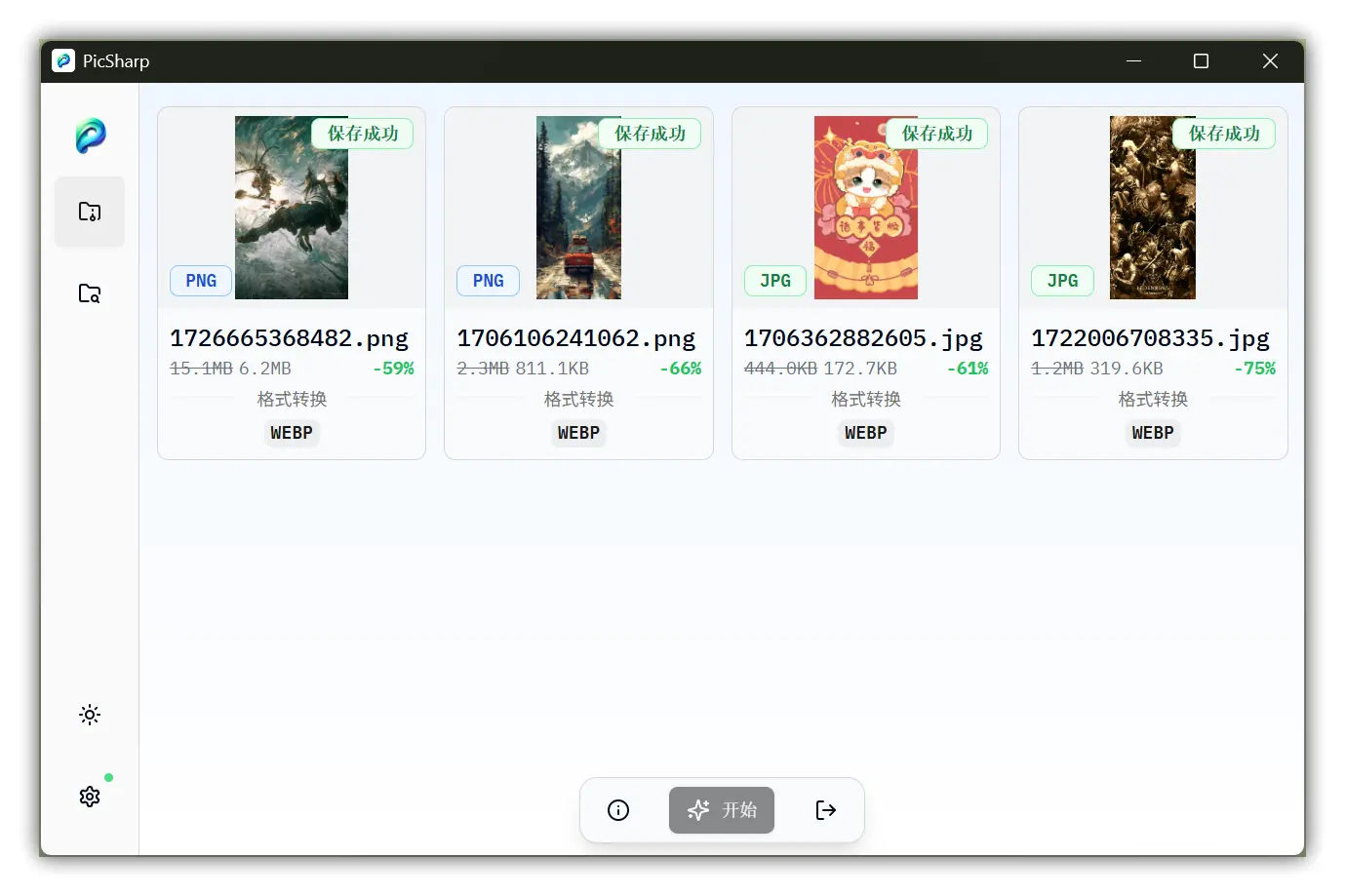Click the exit arrow icon in bottom toolbar
Screen dimensions: 1345x896
[825, 810]
